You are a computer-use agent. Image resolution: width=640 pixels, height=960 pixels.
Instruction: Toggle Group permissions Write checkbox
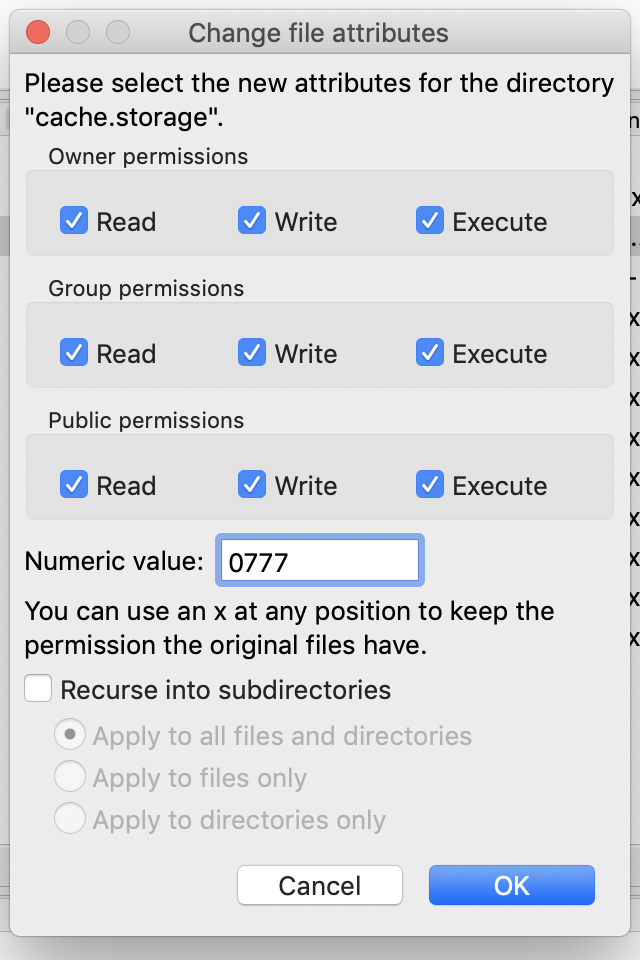[x=252, y=353]
